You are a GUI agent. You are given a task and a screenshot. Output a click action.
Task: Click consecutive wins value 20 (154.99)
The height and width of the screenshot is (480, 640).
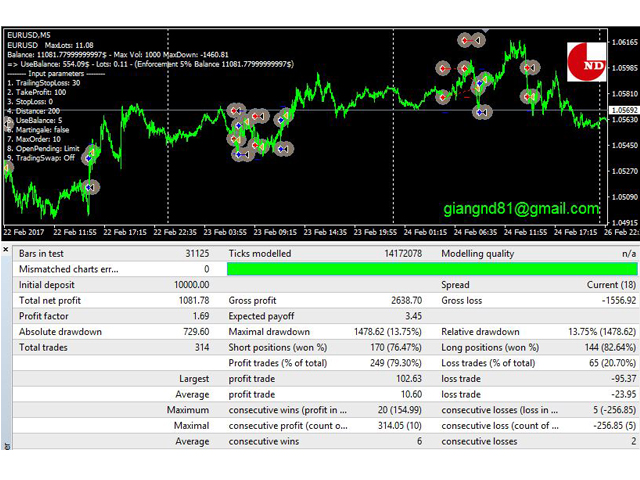point(400,410)
